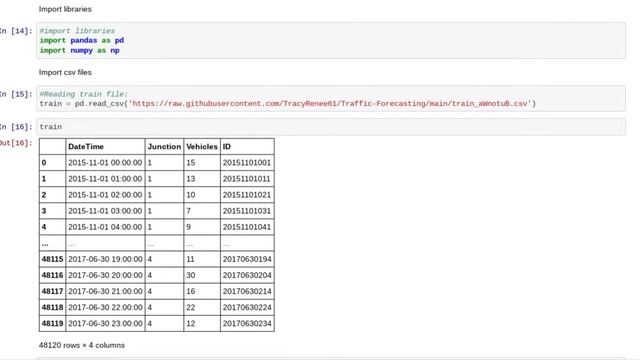Click the Vehicles column header

tap(202, 147)
